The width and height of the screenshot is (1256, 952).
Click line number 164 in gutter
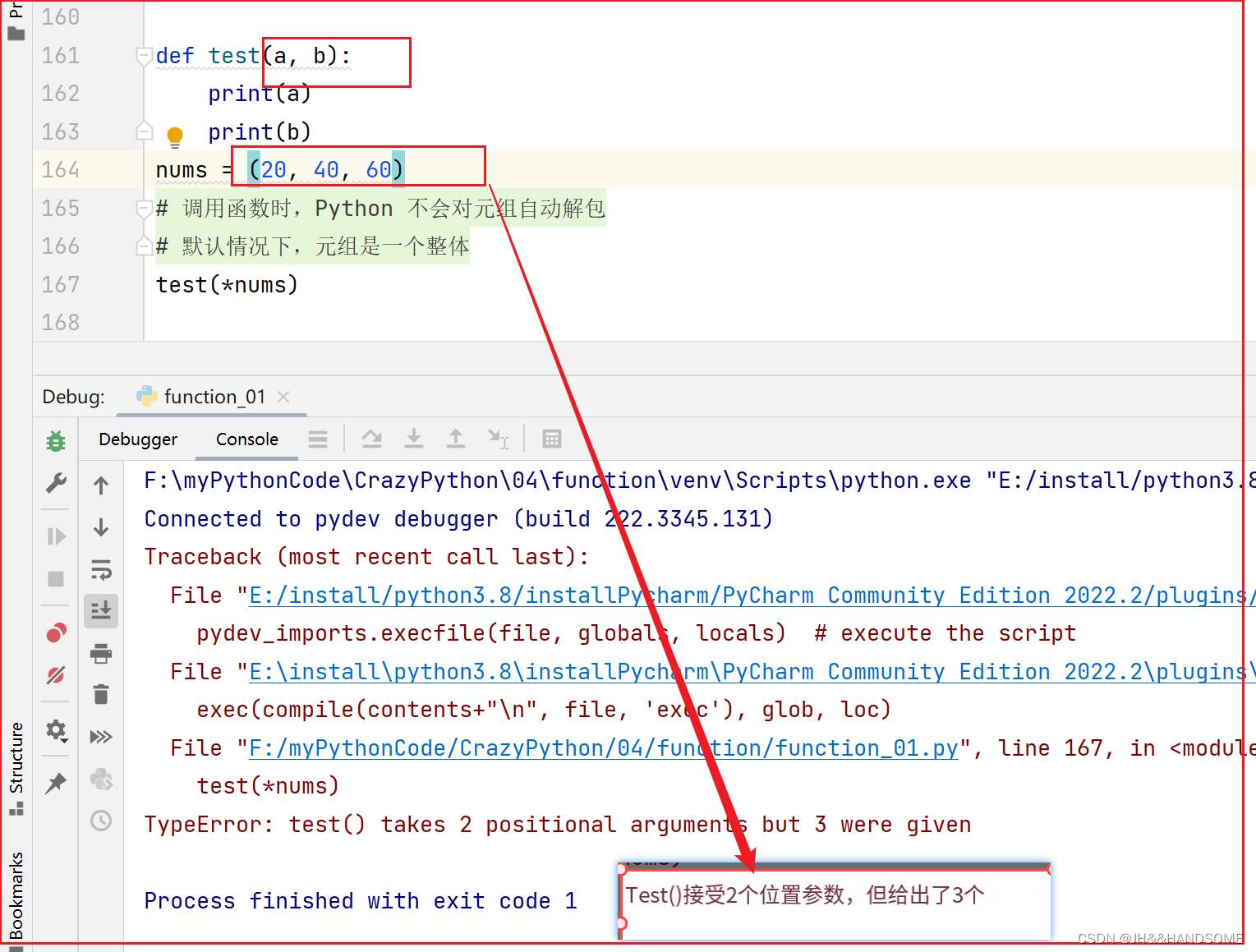coord(61,170)
